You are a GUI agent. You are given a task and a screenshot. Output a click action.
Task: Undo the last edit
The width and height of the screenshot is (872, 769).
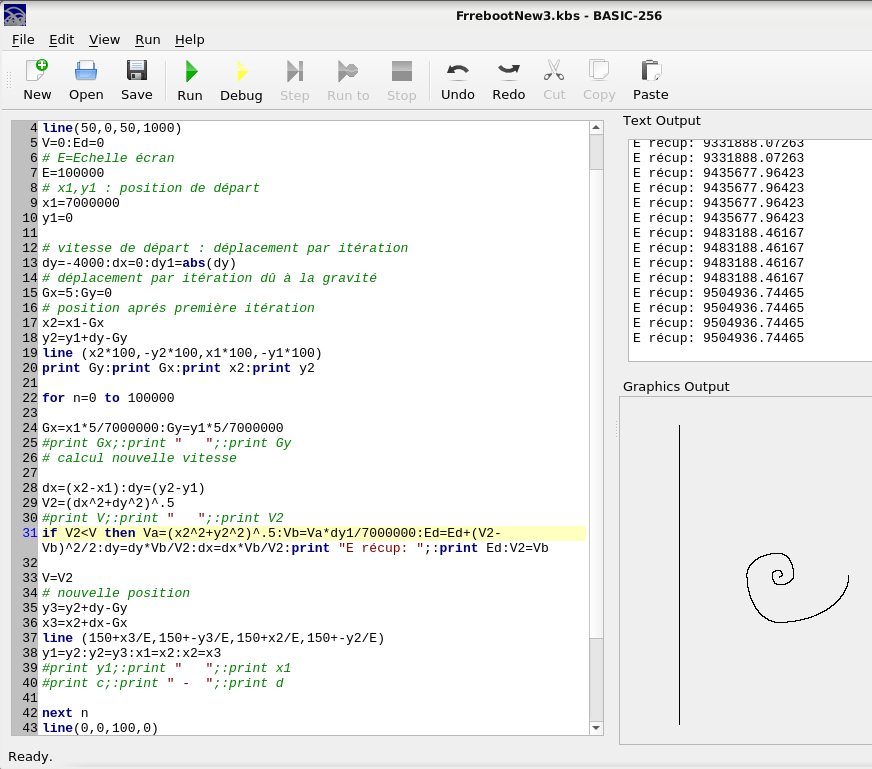(x=458, y=80)
